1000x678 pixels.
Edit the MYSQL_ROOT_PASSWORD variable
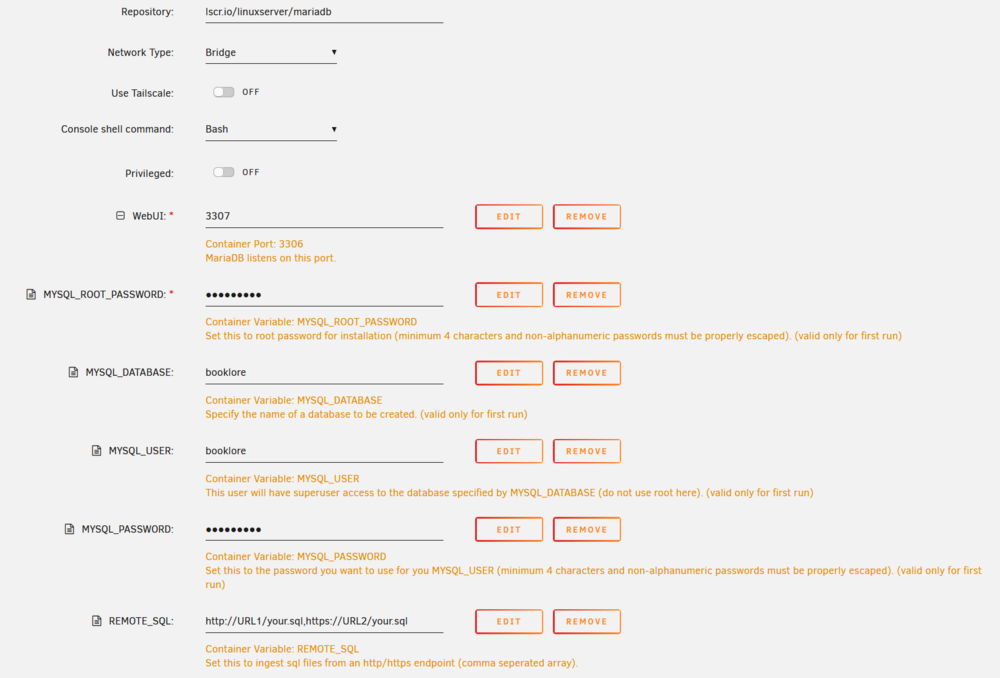(x=509, y=295)
